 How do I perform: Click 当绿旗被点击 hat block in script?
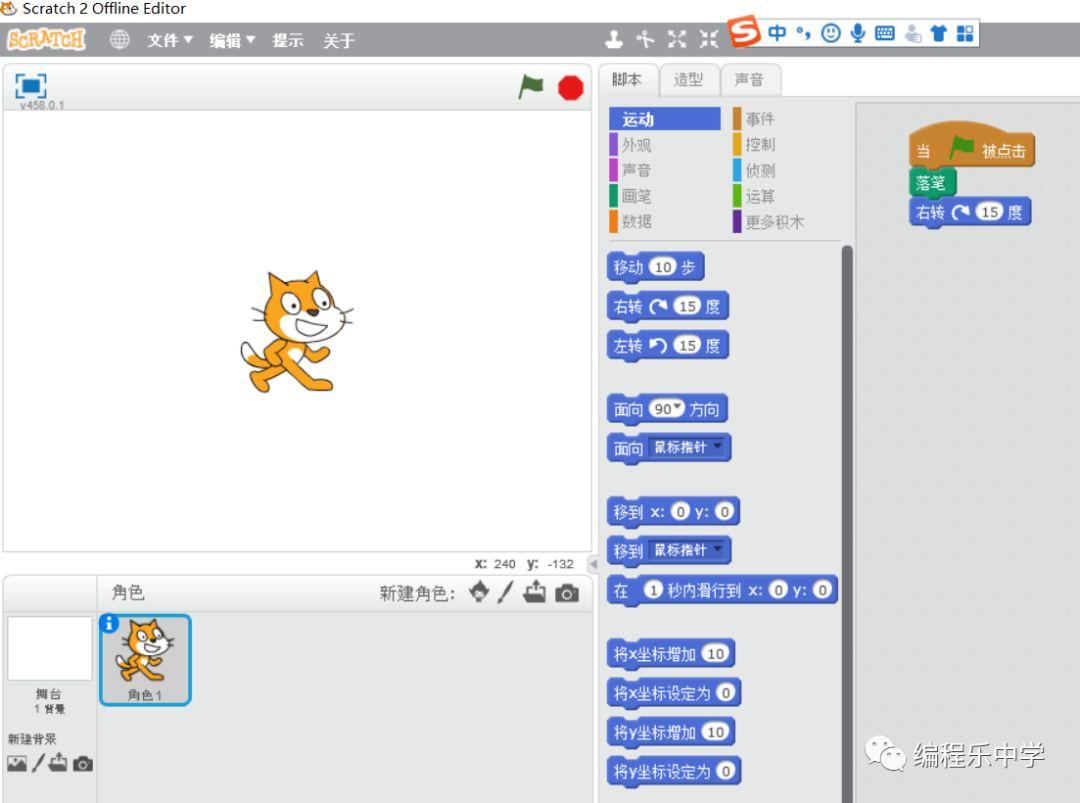pos(971,145)
